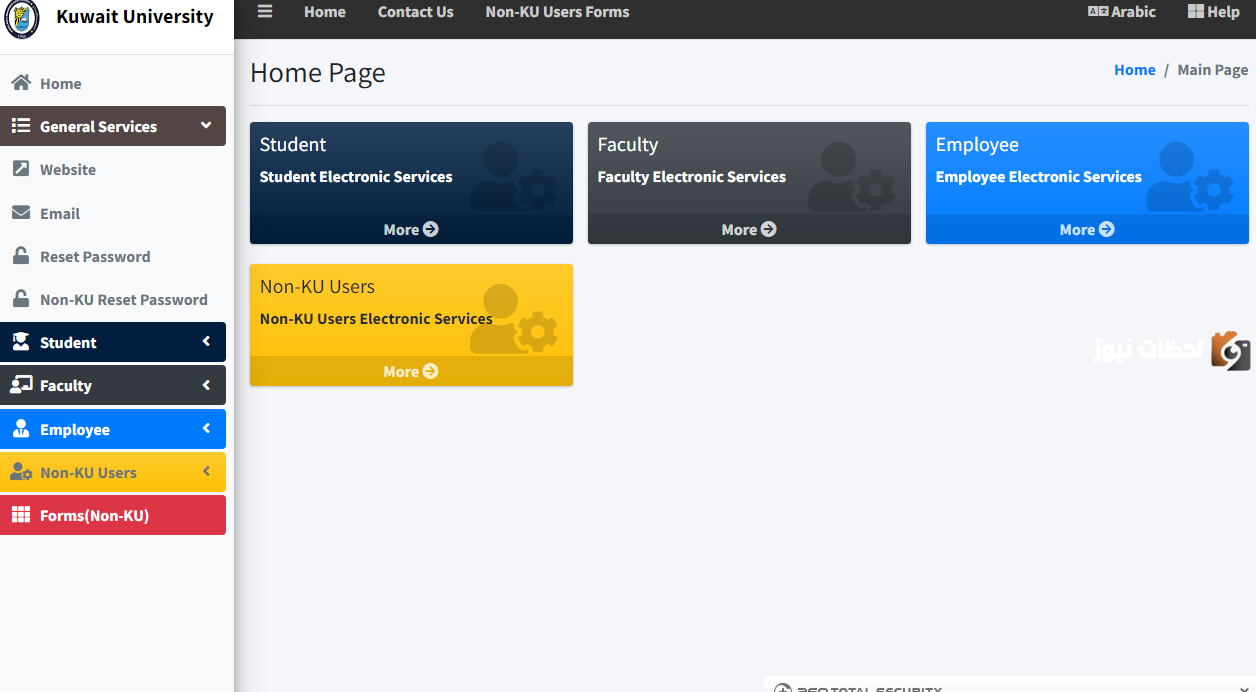Click the Non-KU Users gear-person sidebar icon
The height and width of the screenshot is (692, 1256).
click(x=21, y=472)
